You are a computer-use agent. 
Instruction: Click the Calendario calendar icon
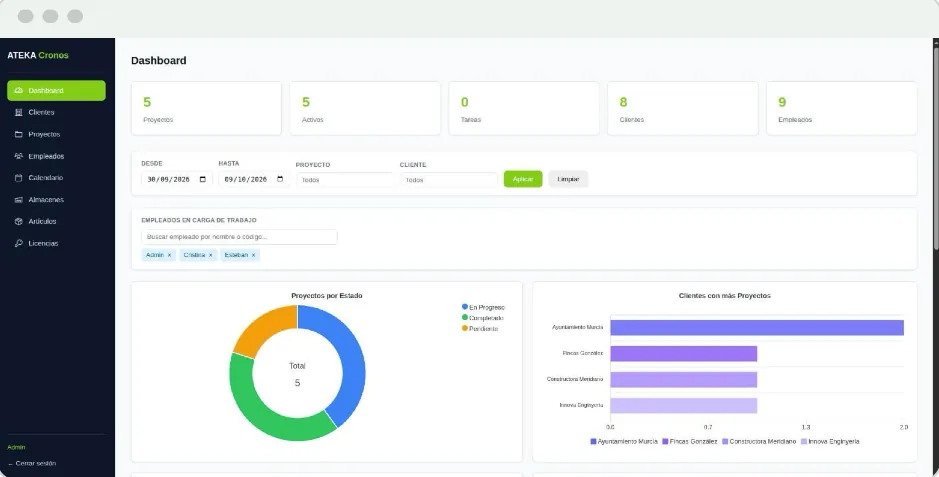point(19,178)
